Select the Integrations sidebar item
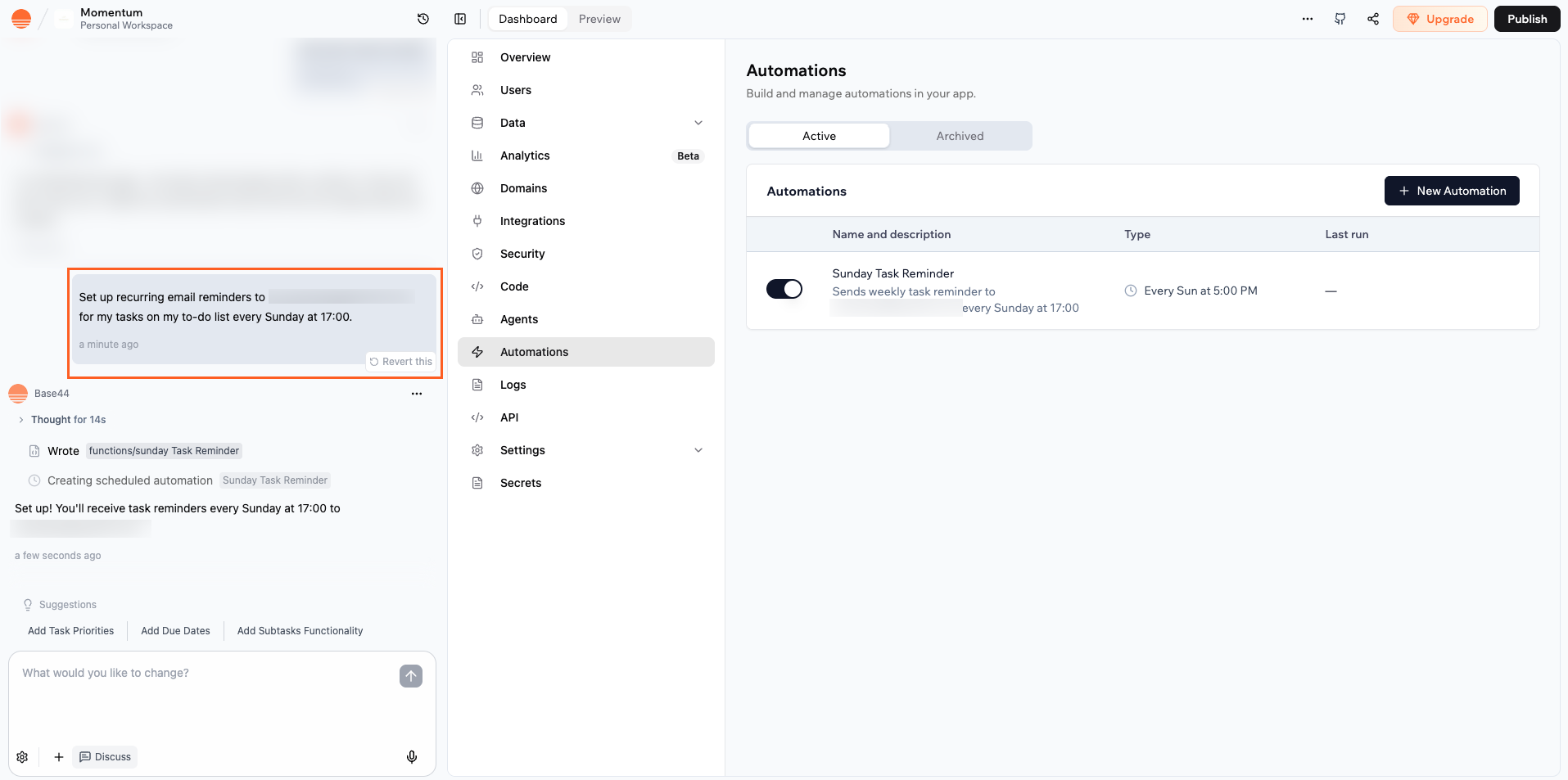 pos(531,221)
